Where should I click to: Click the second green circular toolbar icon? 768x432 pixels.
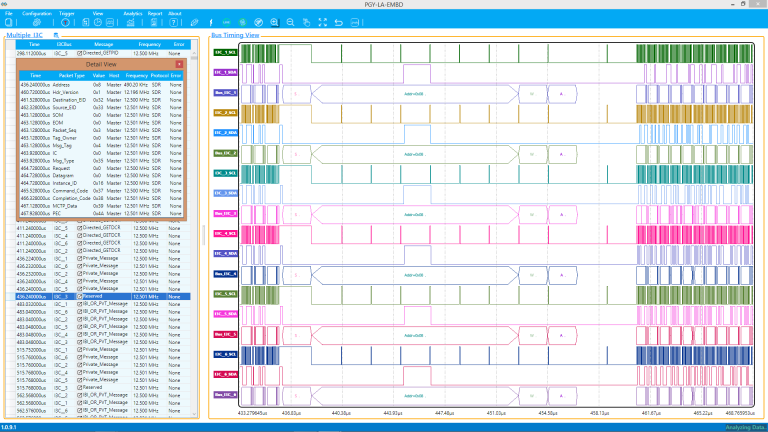tap(242, 23)
